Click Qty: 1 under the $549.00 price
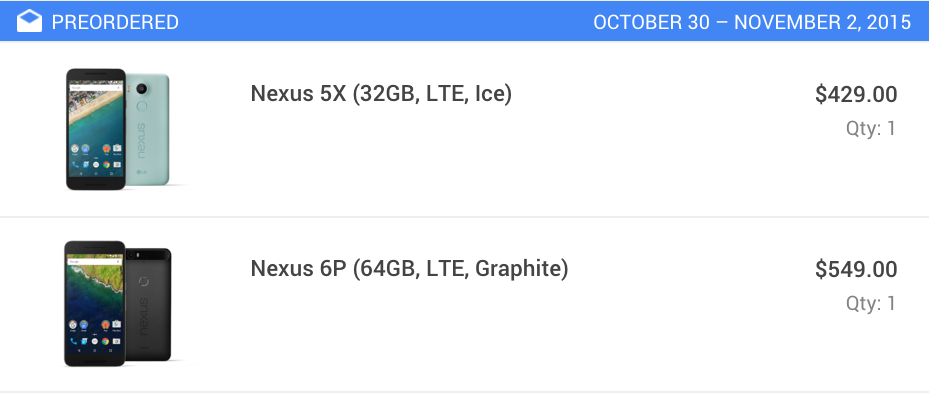929x393 pixels. [x=871, y=303]
